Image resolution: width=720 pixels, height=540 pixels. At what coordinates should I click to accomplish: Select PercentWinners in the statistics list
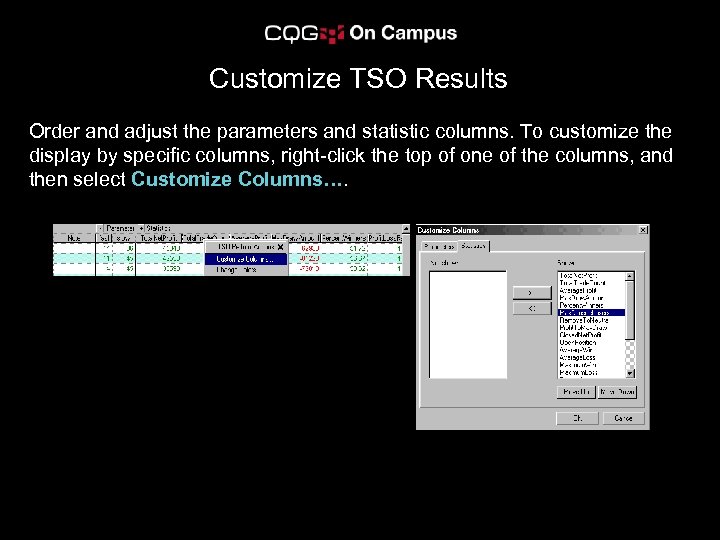coord(591,305)
